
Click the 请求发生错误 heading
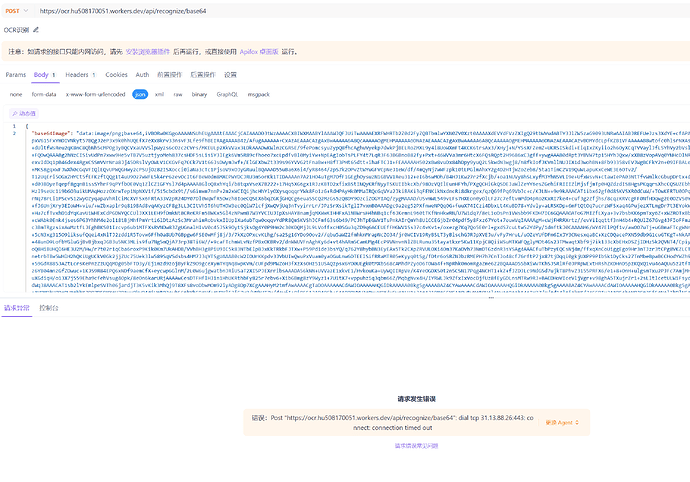[416, 399]
